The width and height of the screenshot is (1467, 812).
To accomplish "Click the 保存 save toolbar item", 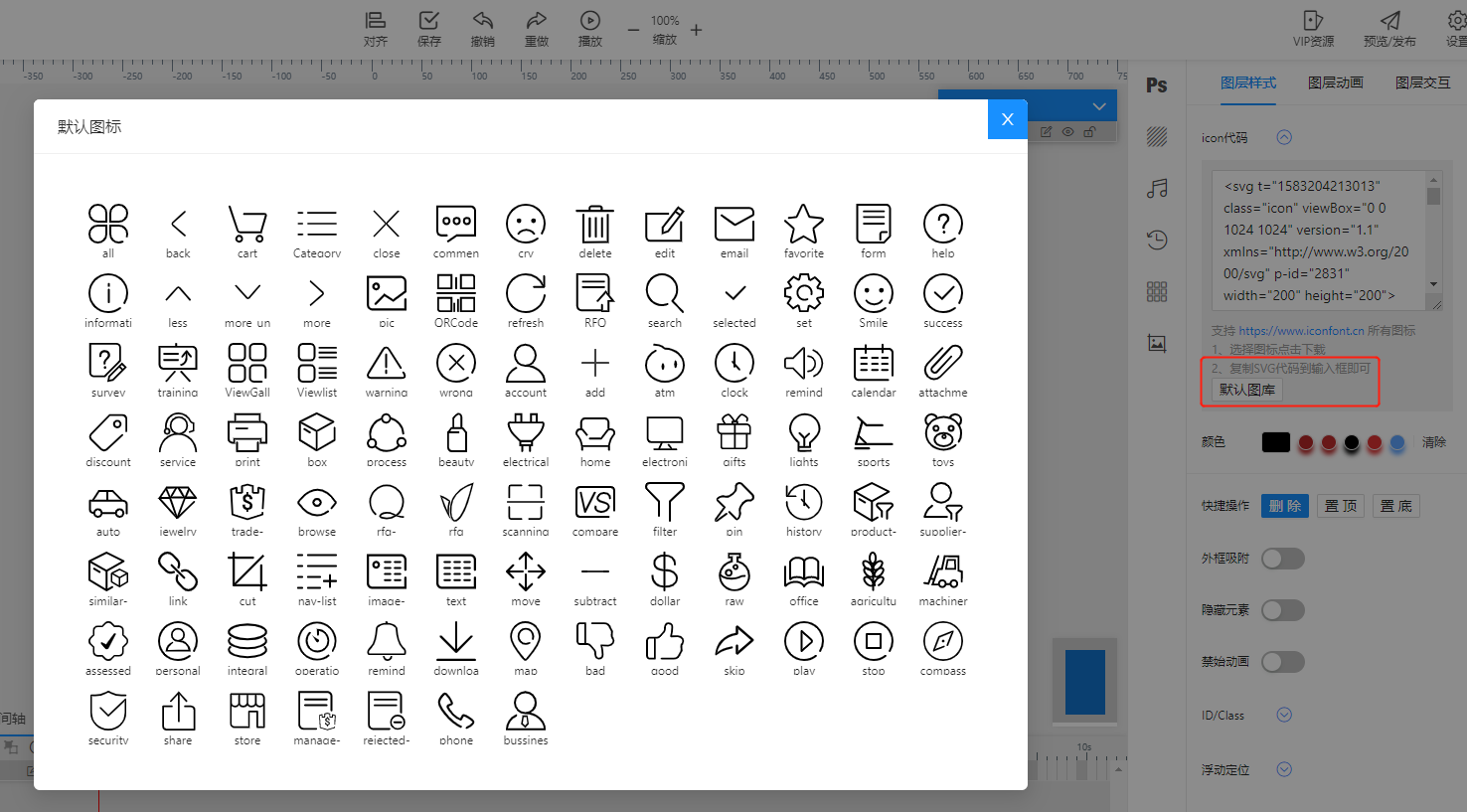I will (x=429, y=29).
